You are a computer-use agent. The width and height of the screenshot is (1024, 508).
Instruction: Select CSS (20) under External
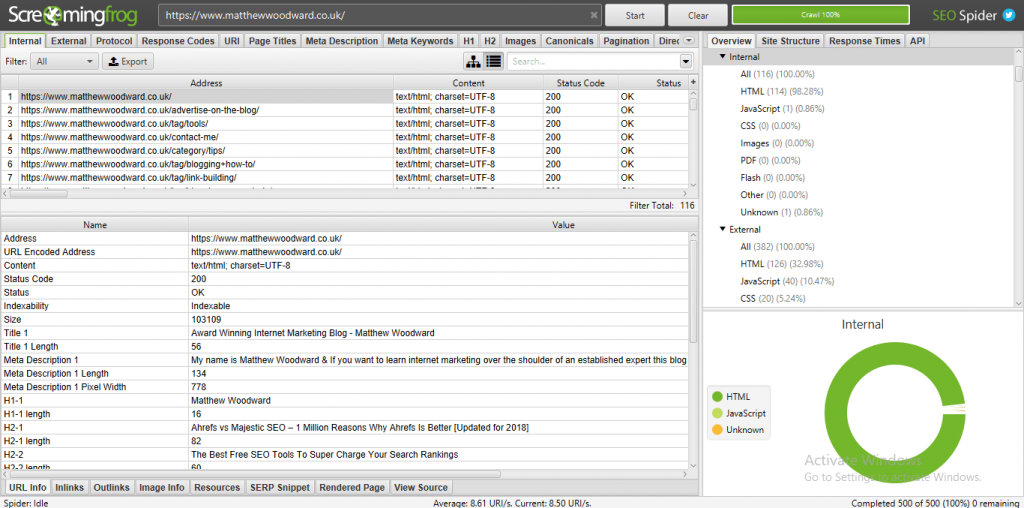(x=773, y=298)
